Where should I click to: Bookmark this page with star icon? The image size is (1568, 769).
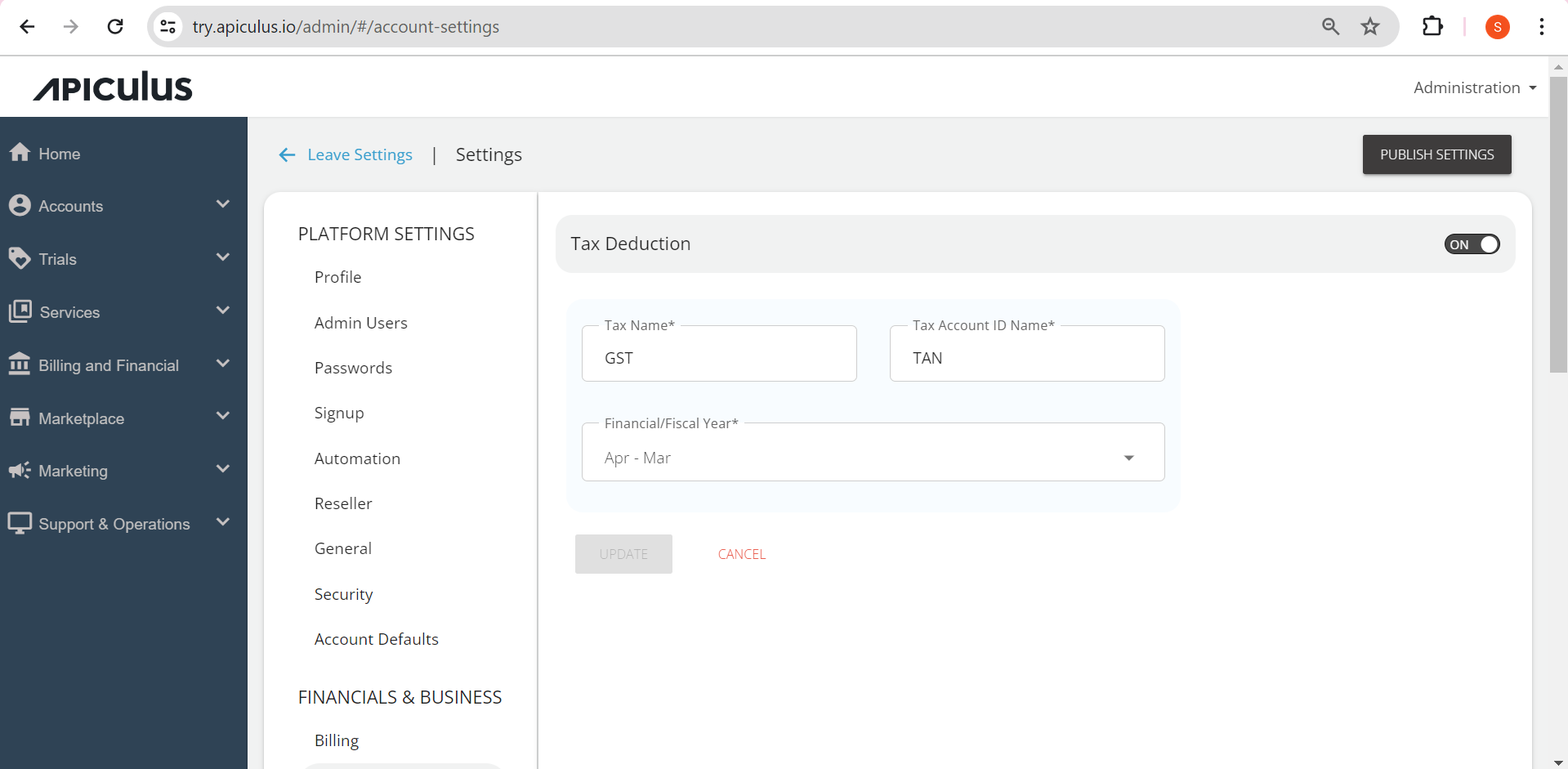pos(1370,27)
